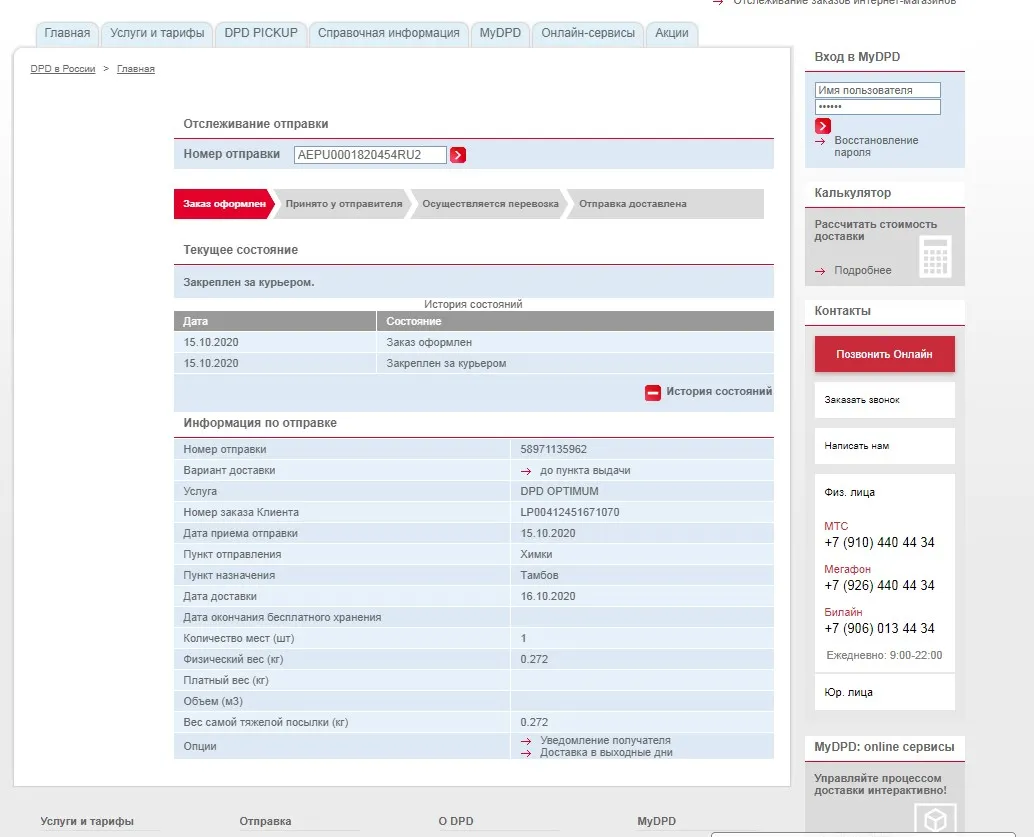Click origin value Химки
The width and height of the screenshot is (1034, 837).
coord(536,554)
